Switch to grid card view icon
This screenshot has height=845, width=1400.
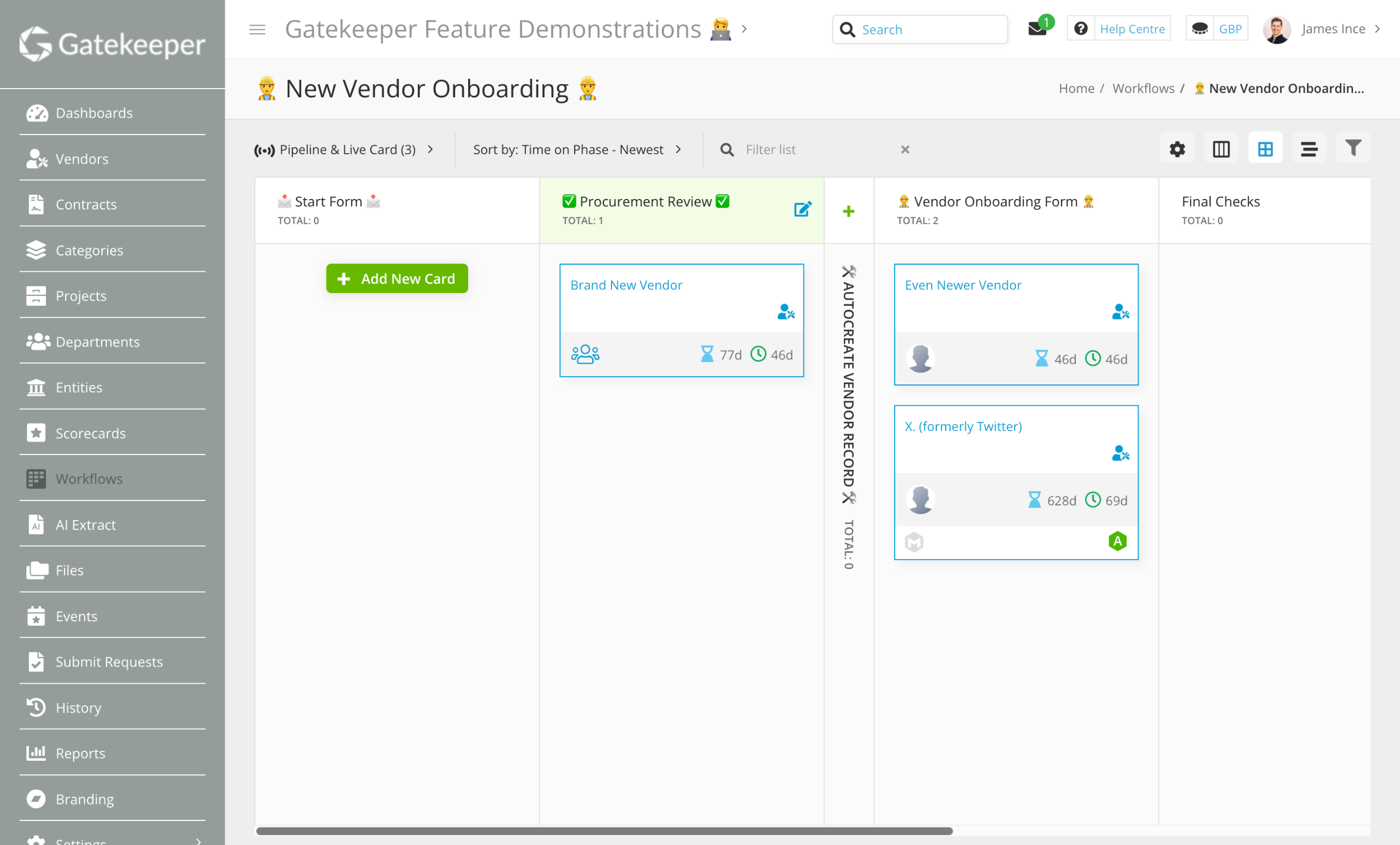click(x=1265, y=149)
